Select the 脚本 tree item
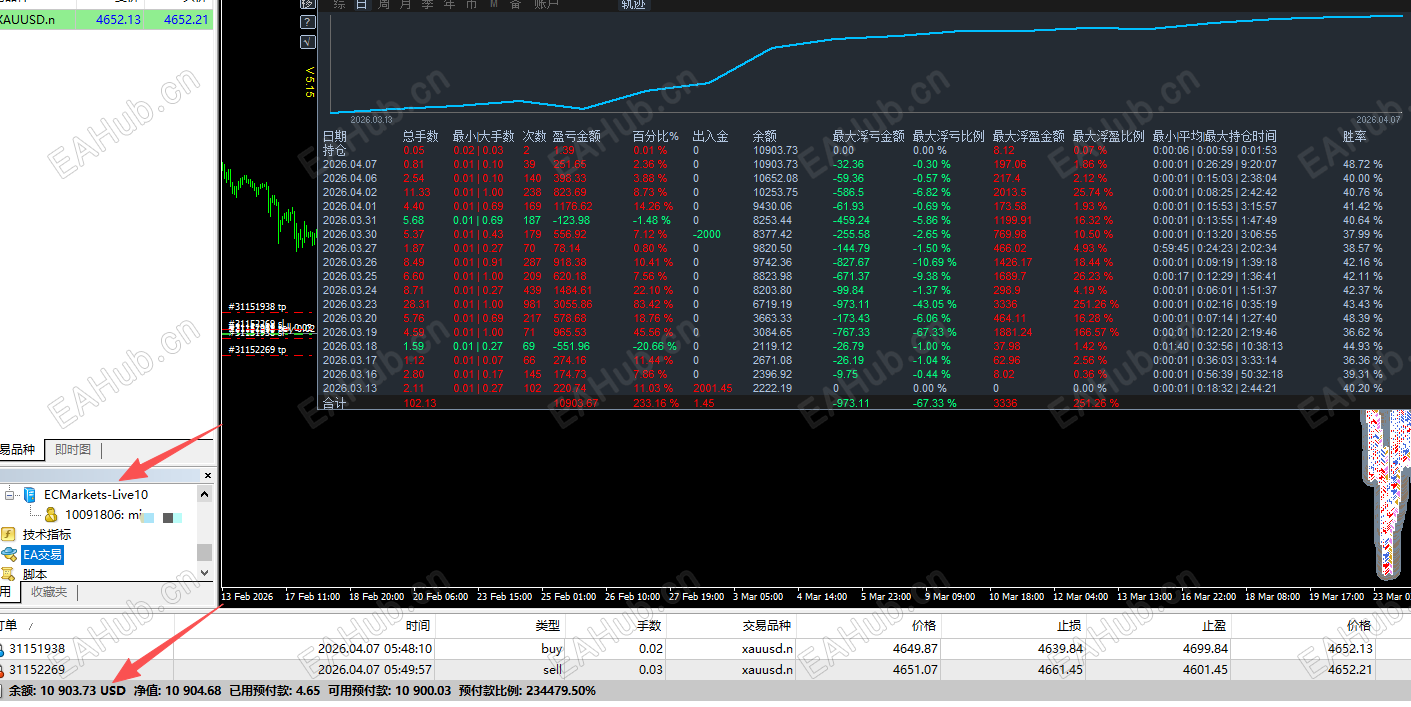The height and width of the screenshot is (707, 1411). [34, 574]
